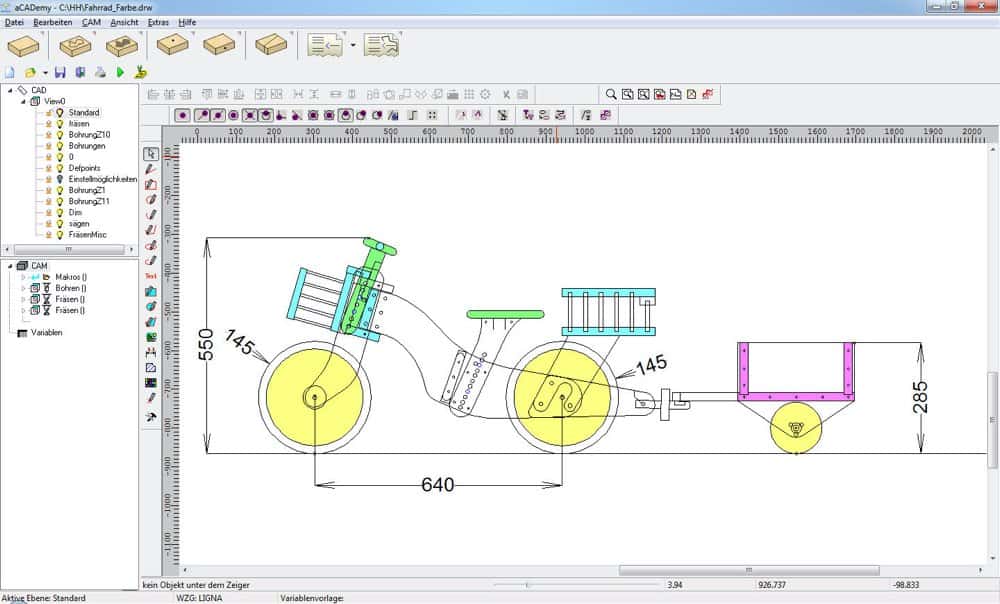
Task: Click the canvas horizontal scrollbar thumb
Action: (749, 570)
